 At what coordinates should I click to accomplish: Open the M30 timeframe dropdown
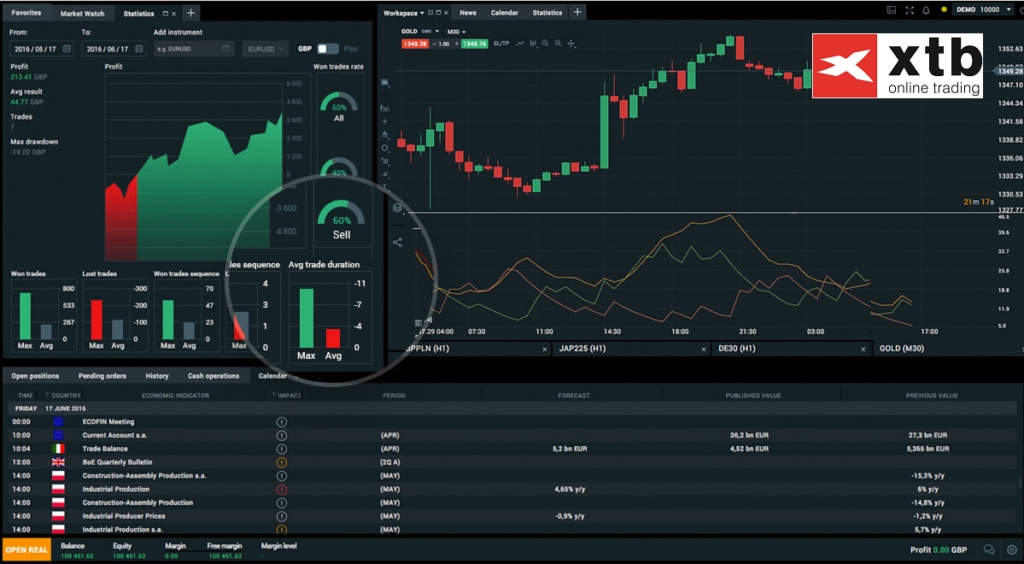pyautogui.click(x=456, y=31)
